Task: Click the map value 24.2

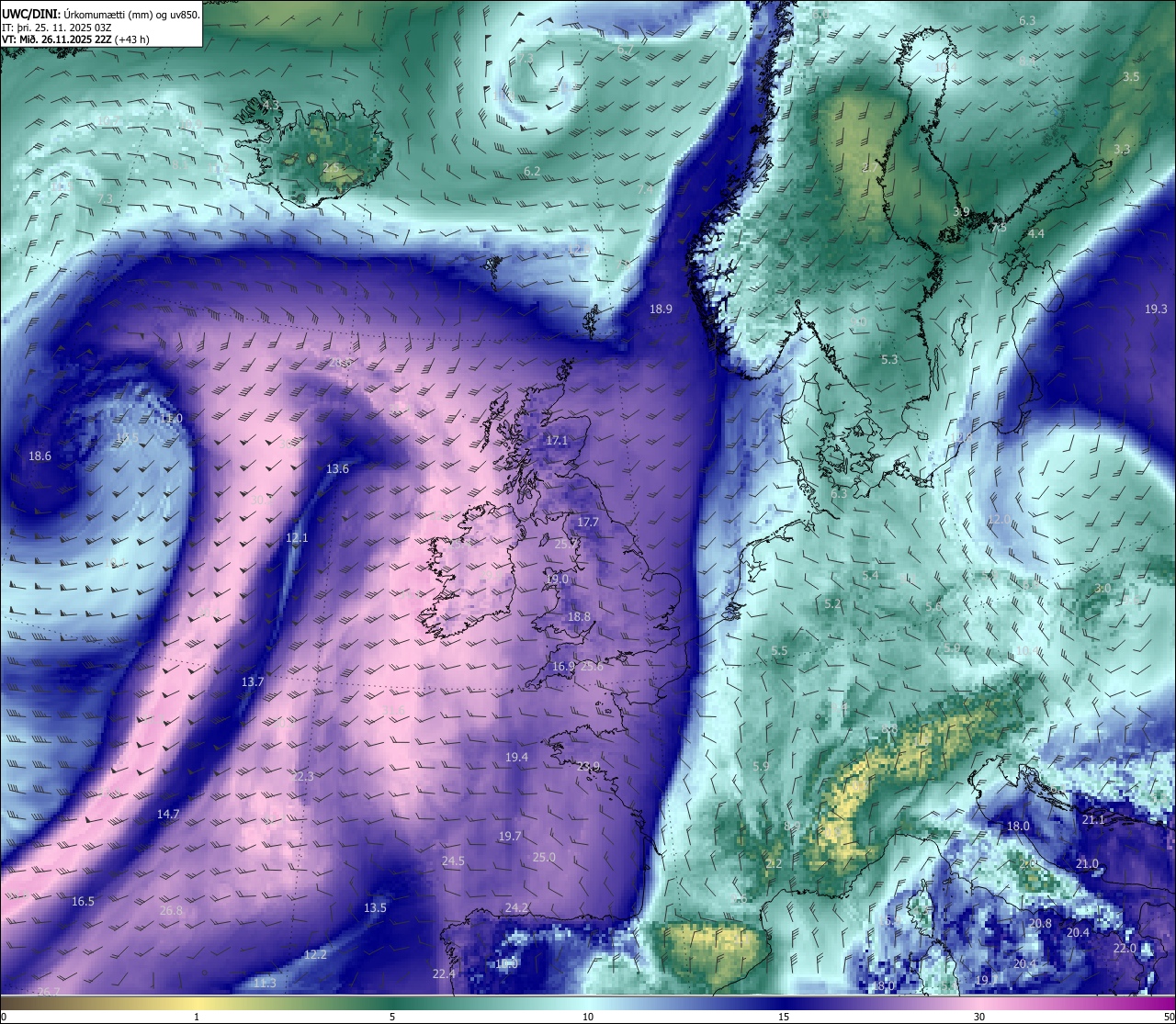Action: (x=516, y=908)
